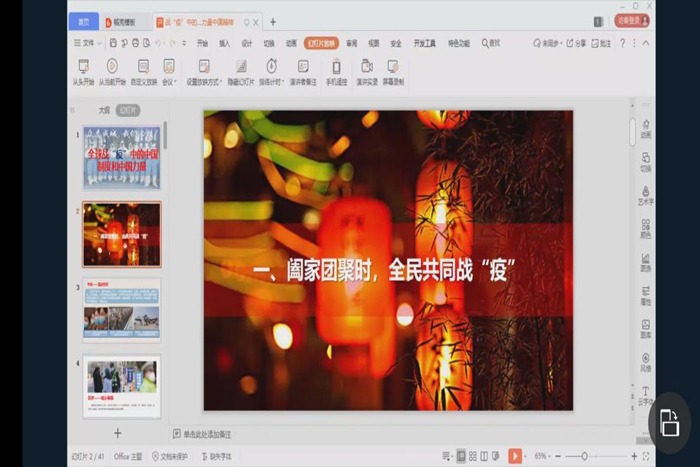
Task: Adjust the zoom slider in status bar
Action: [x=584, y=456]
